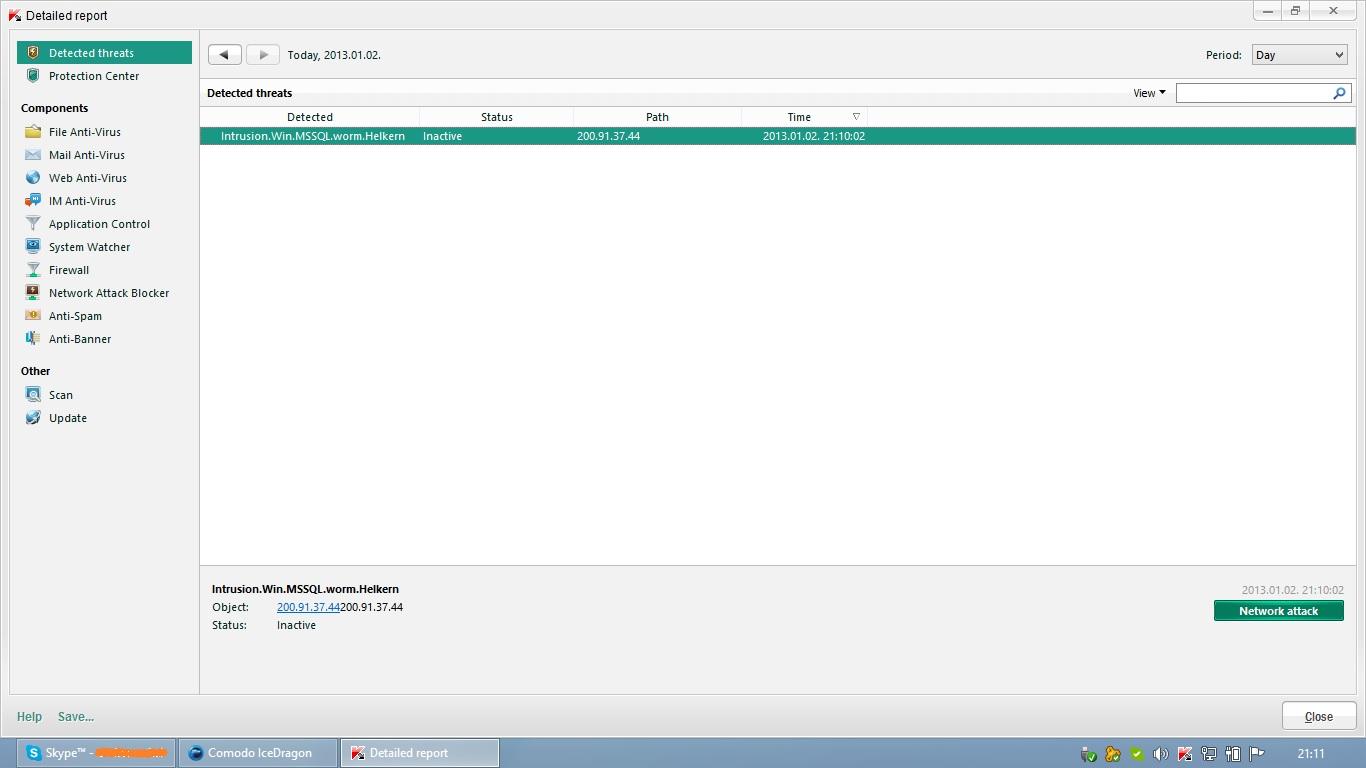The height and width of the screenshot is (768, 1366).
Task: Click path cell 200.91.37.44 in table
Action: point(608,136)
